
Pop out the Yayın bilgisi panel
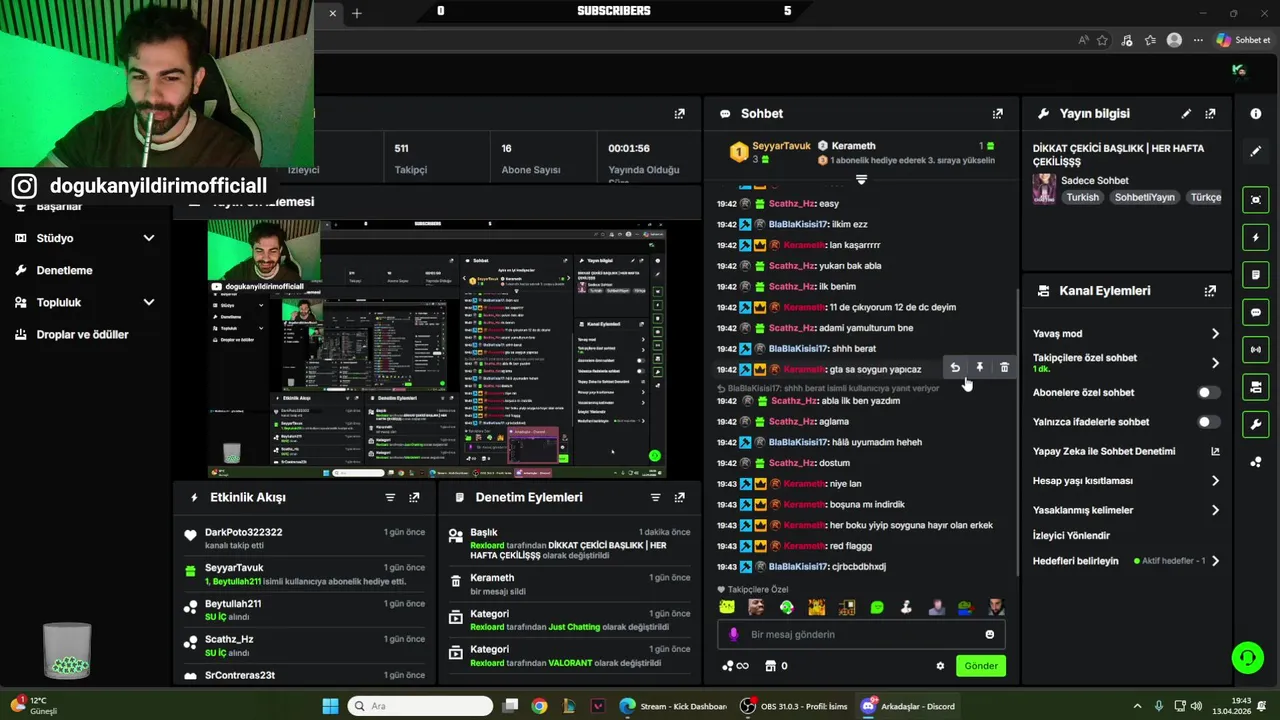click(x=1210, y=114)
